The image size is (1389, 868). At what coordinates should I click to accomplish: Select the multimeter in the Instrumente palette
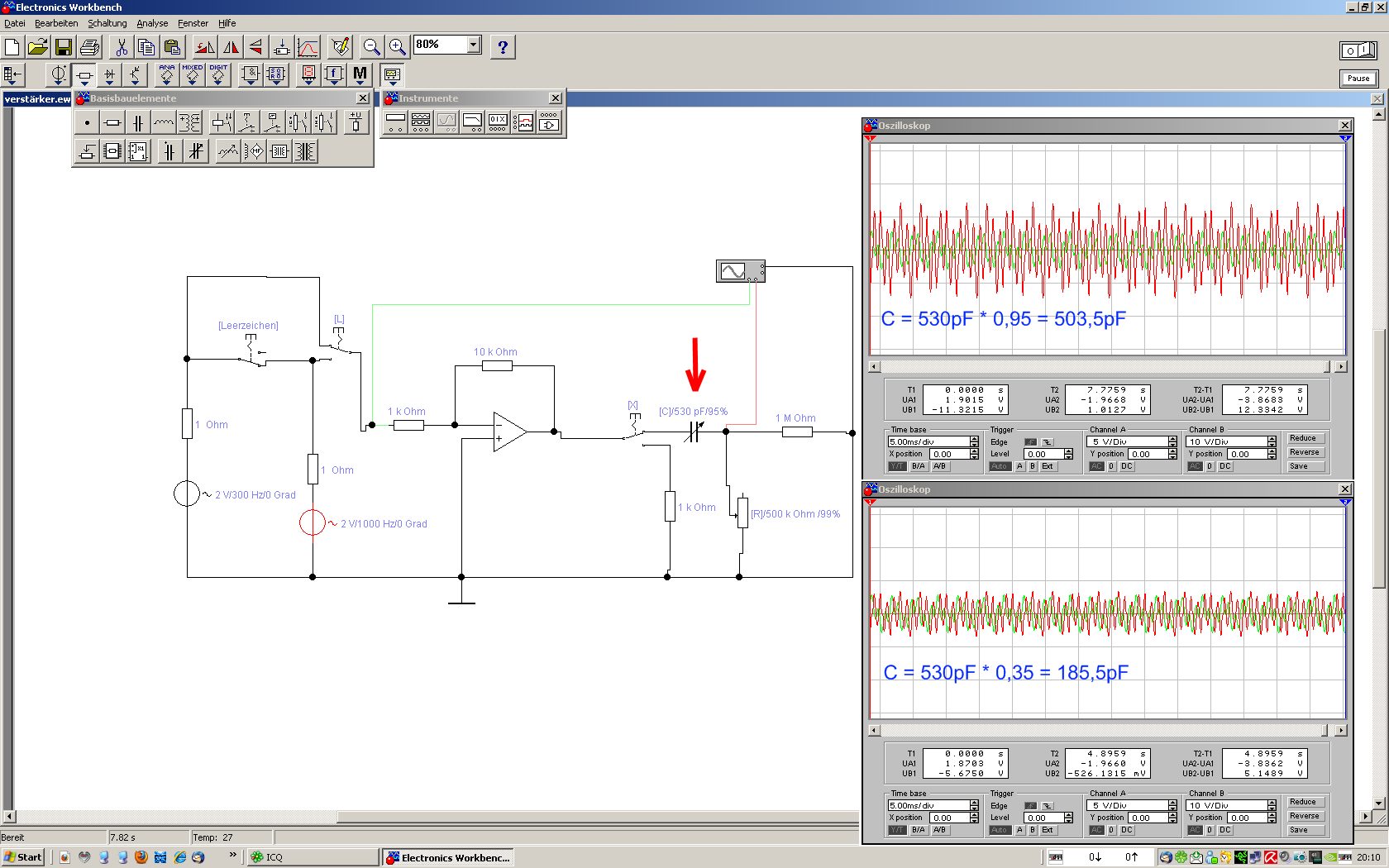tap(395, 123)
